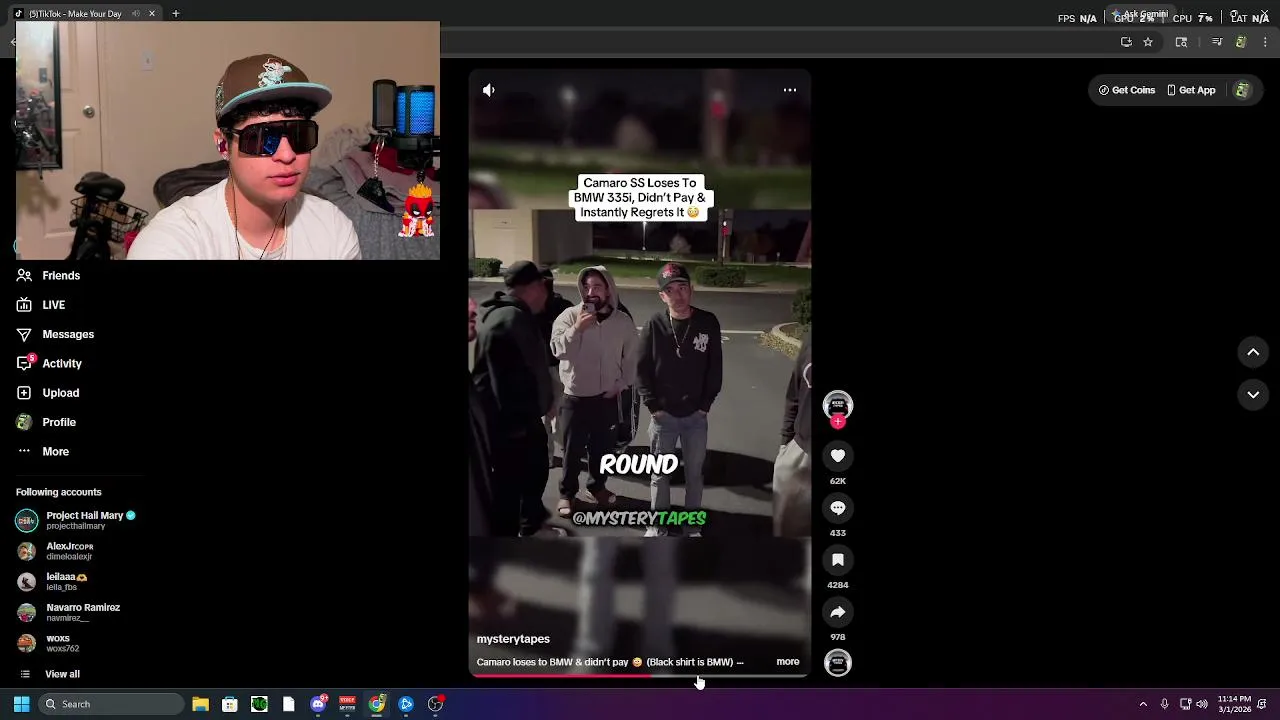Open File Explorer from the taskbar
Viewport: 1280px width, 720px height.
[x=200, y=704]
